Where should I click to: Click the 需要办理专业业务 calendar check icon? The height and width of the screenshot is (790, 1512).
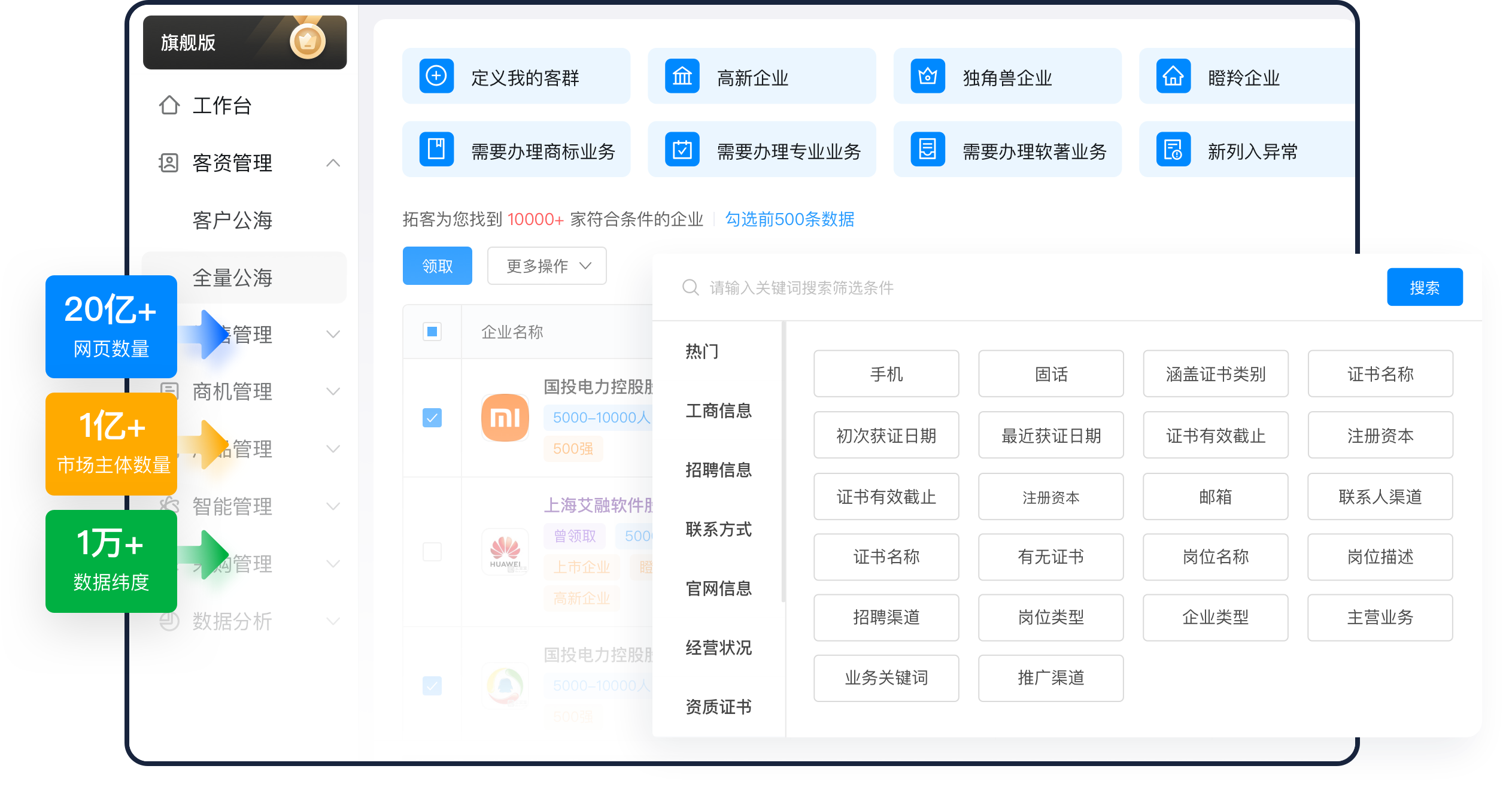tap(682, 149)
